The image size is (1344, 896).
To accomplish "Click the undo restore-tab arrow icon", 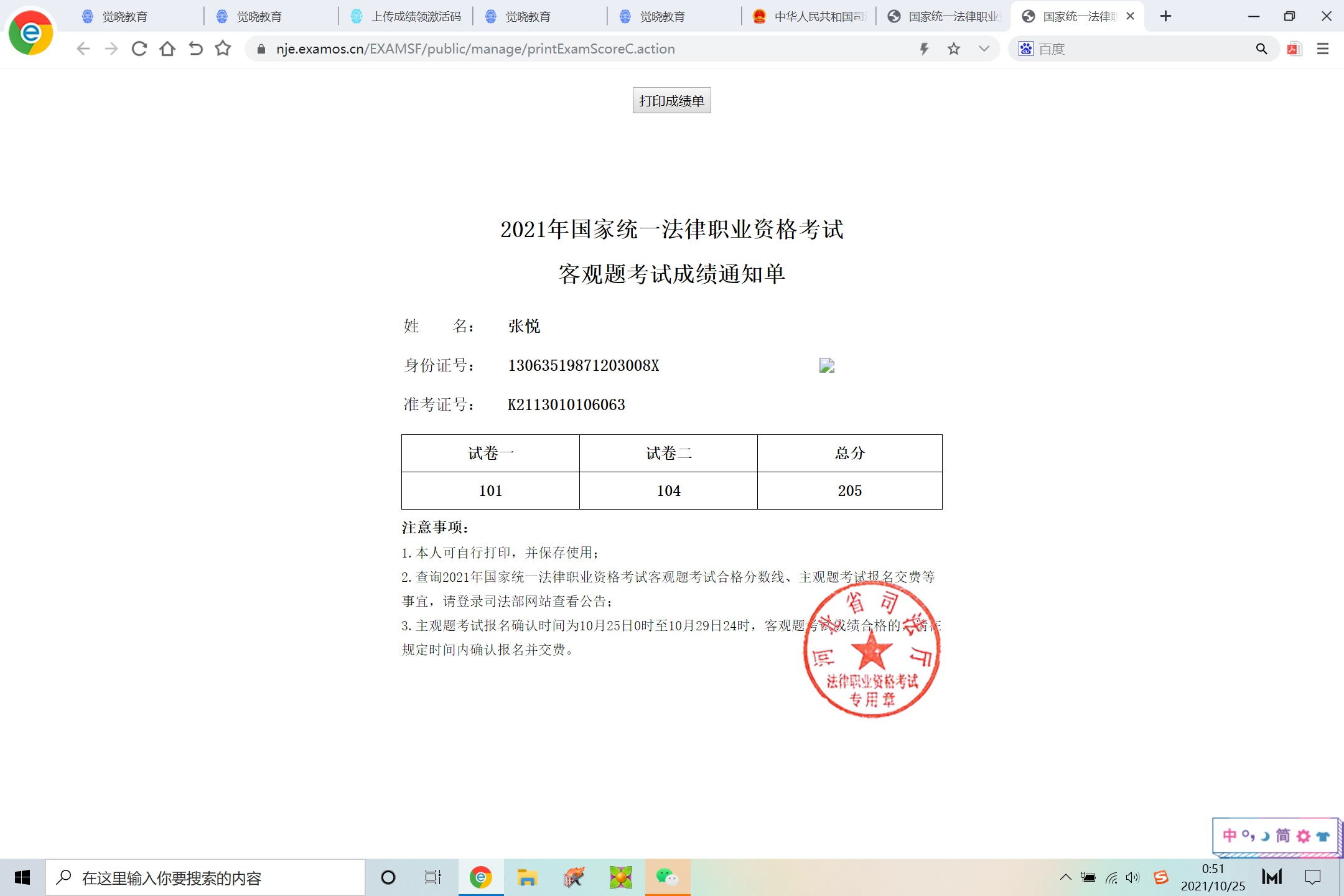I will coord(195,49).
